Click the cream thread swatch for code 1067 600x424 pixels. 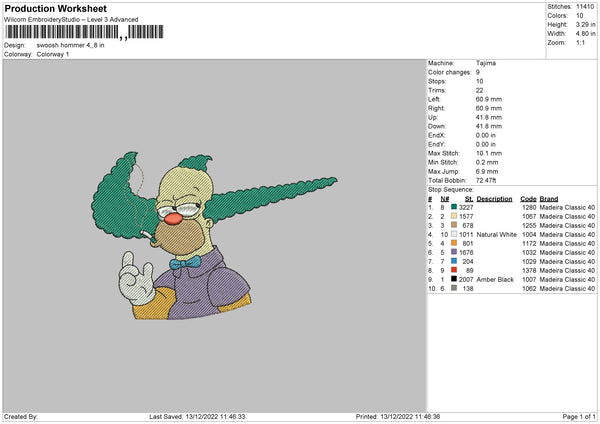[x=454, y=216]
